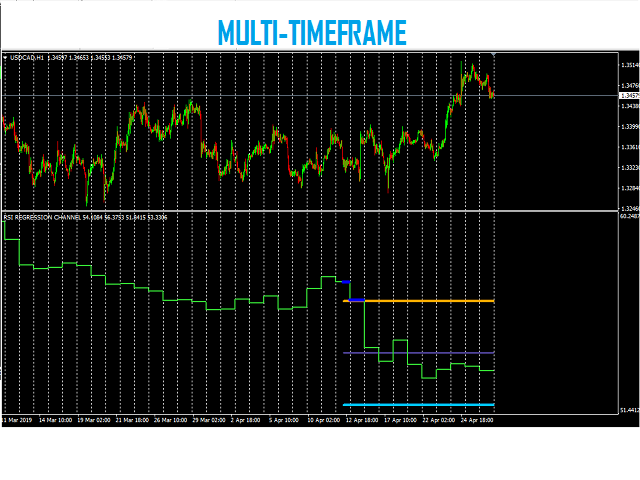This screenshot has height=480, width=640.
Task: Click the chart menu triangle beside USDCAD,H1
Action: [x=6, y=58]
